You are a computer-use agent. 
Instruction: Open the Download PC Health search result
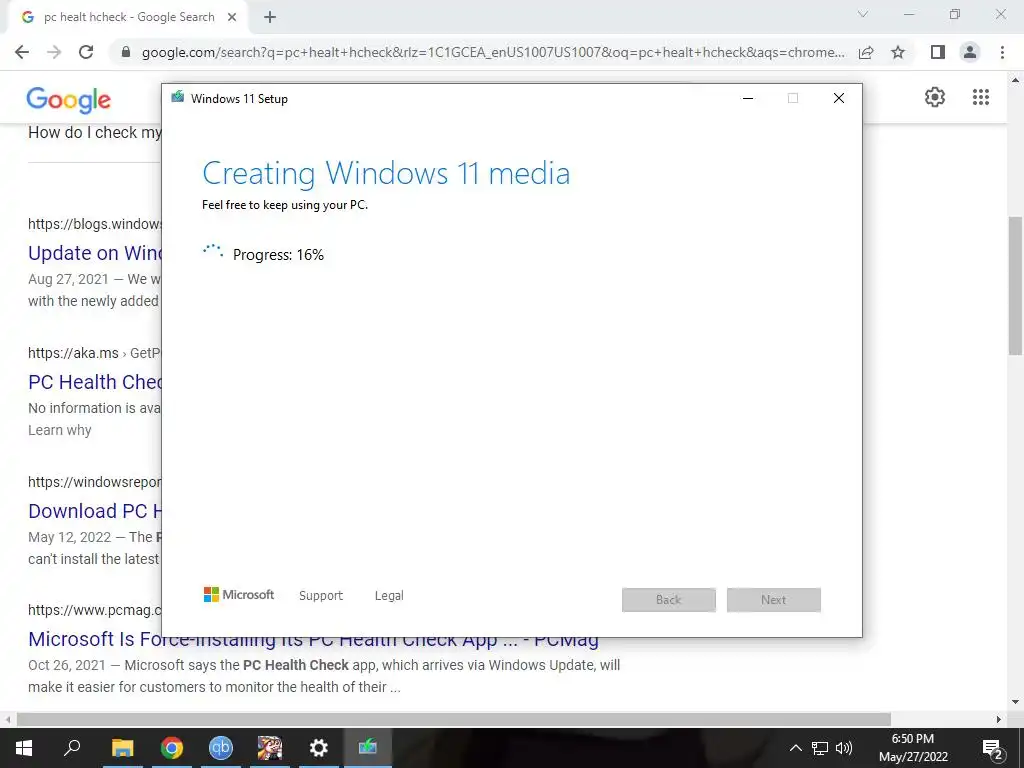click(95, 511)
